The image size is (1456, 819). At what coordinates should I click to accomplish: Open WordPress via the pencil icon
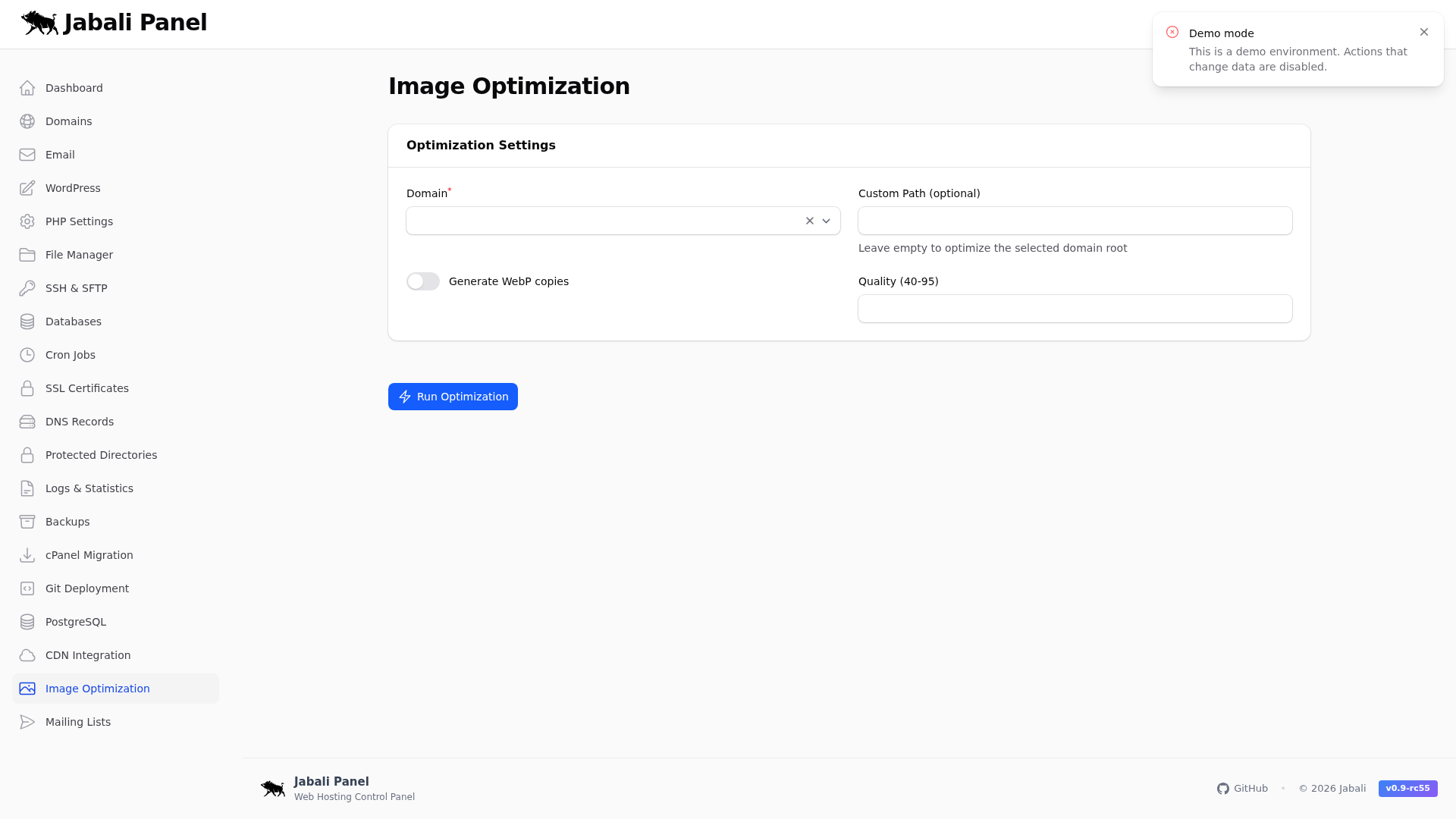27,188
